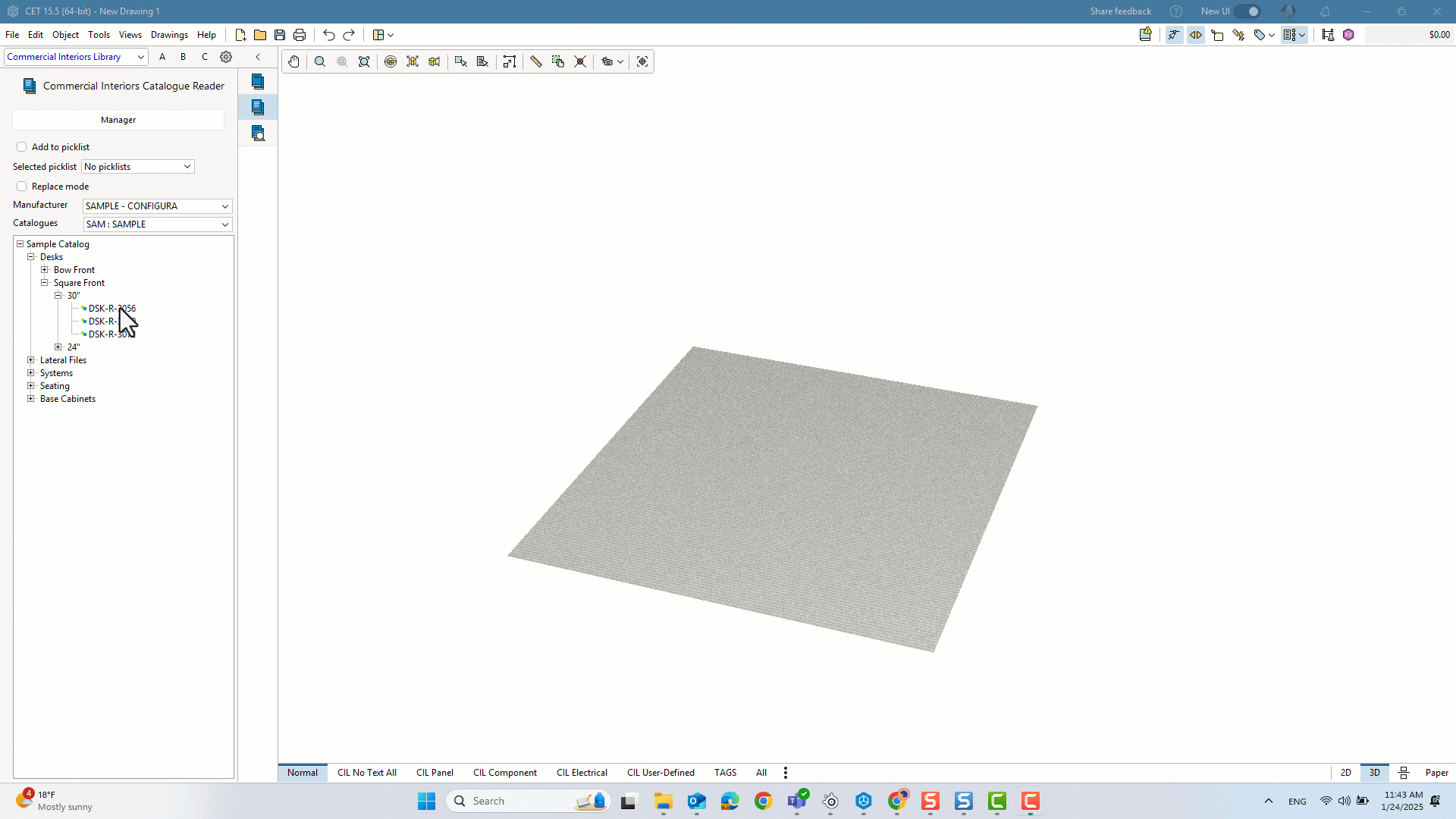The image size is (1456, 819).
Task: Click the Share feedback link
Action: click(1120, 11)
